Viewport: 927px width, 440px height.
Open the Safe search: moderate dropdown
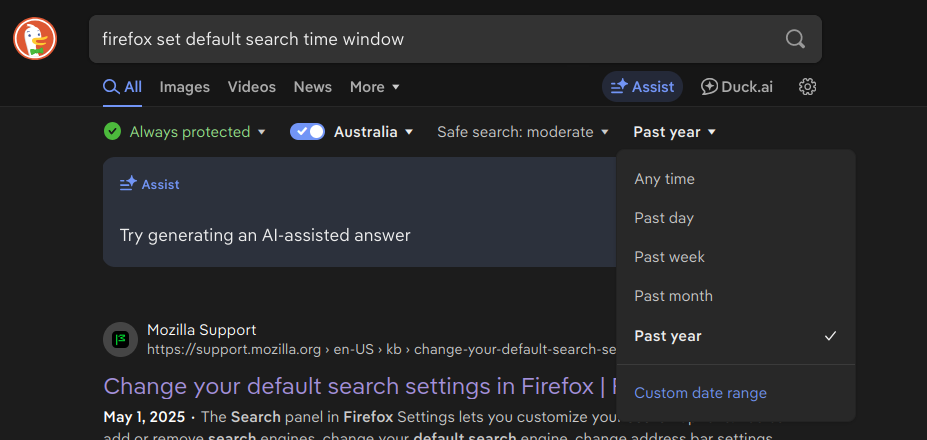[523, 132]
